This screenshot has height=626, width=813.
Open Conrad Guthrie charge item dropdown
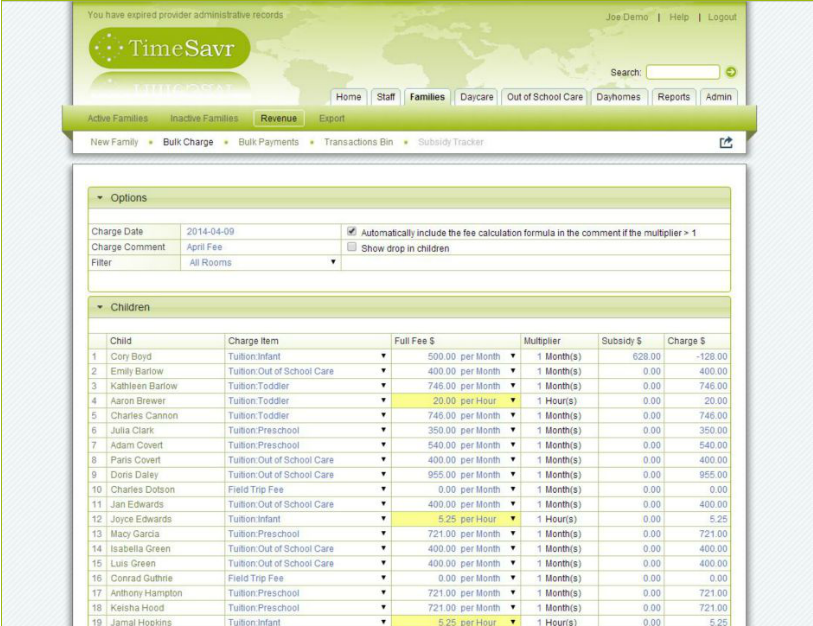point(383,578)
